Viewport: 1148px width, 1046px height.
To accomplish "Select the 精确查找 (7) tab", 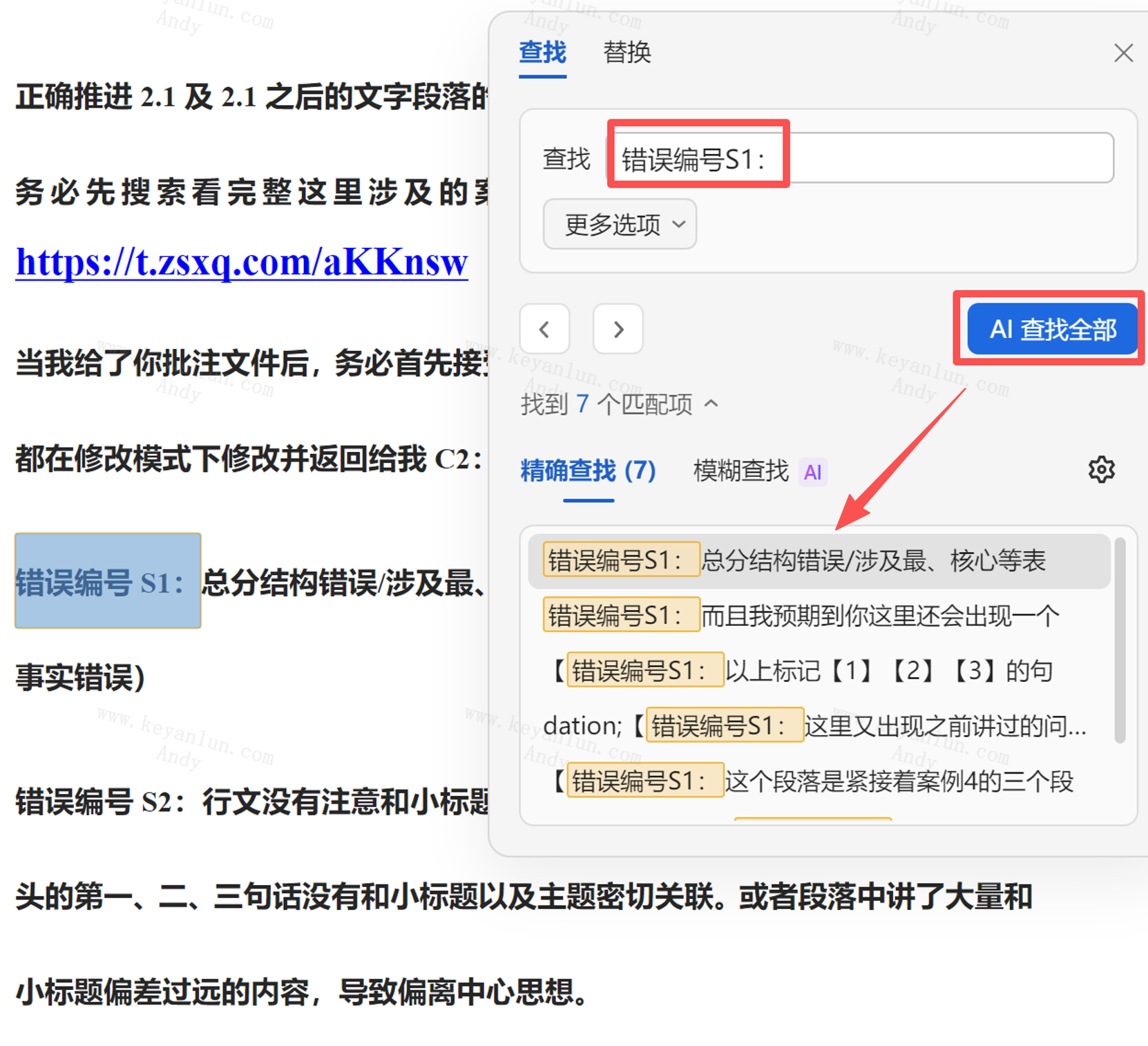I will click(588, 471).
